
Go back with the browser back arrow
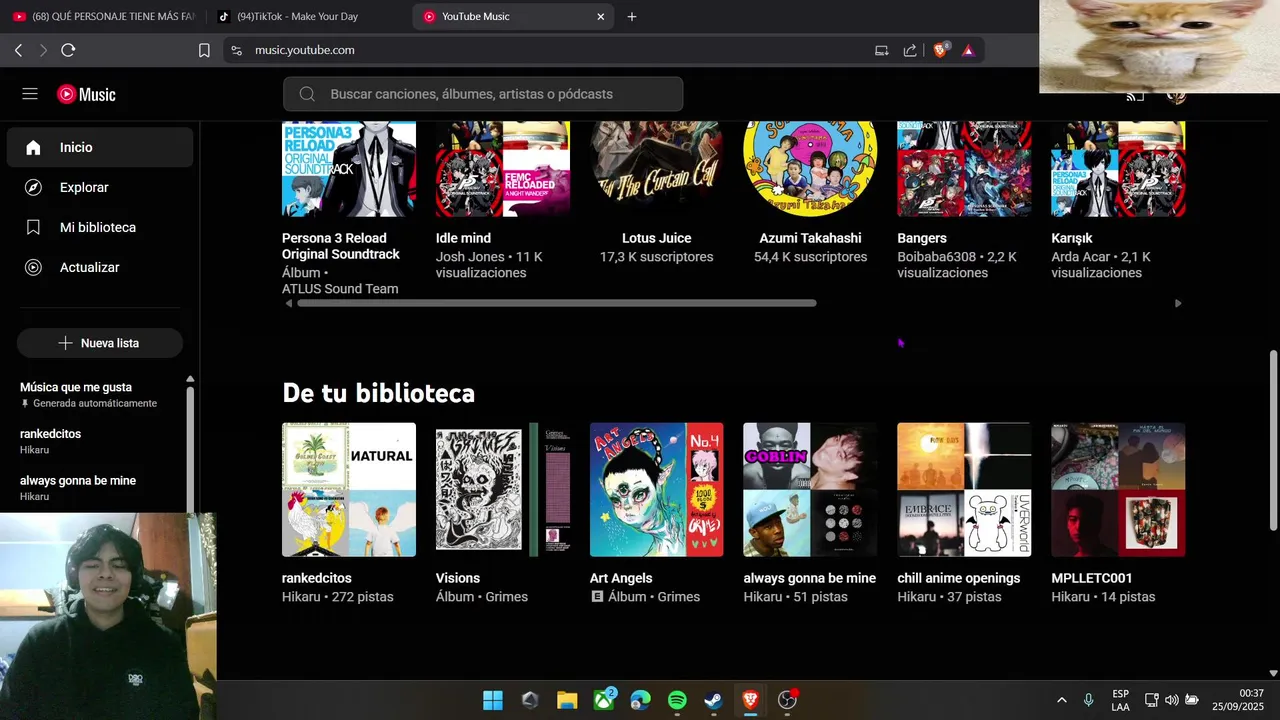[18, 50]
